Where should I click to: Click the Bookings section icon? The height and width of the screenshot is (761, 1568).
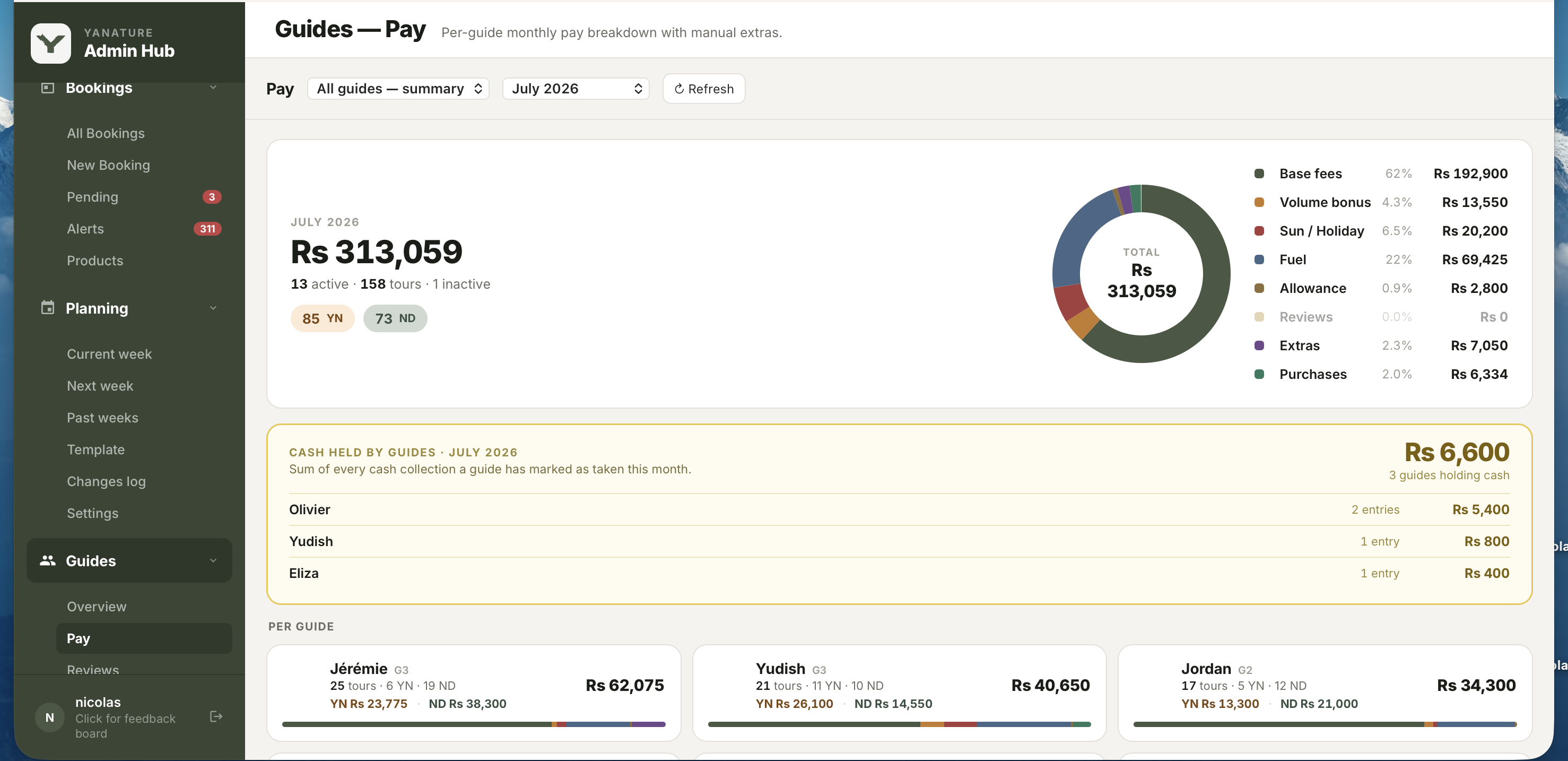point(48,88)
